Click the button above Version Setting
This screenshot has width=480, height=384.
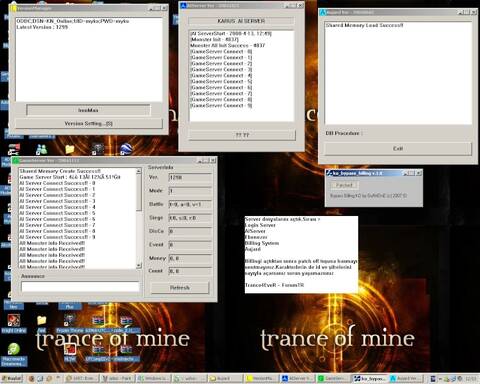point(88,110)
